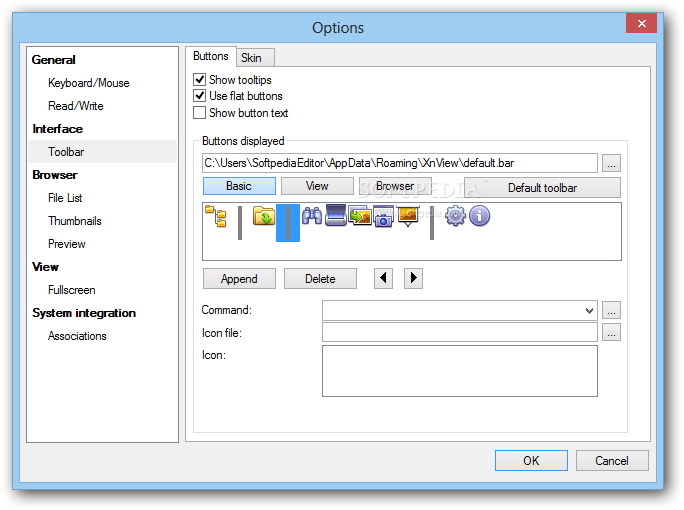Click the Icon preview box

point(460,371)
